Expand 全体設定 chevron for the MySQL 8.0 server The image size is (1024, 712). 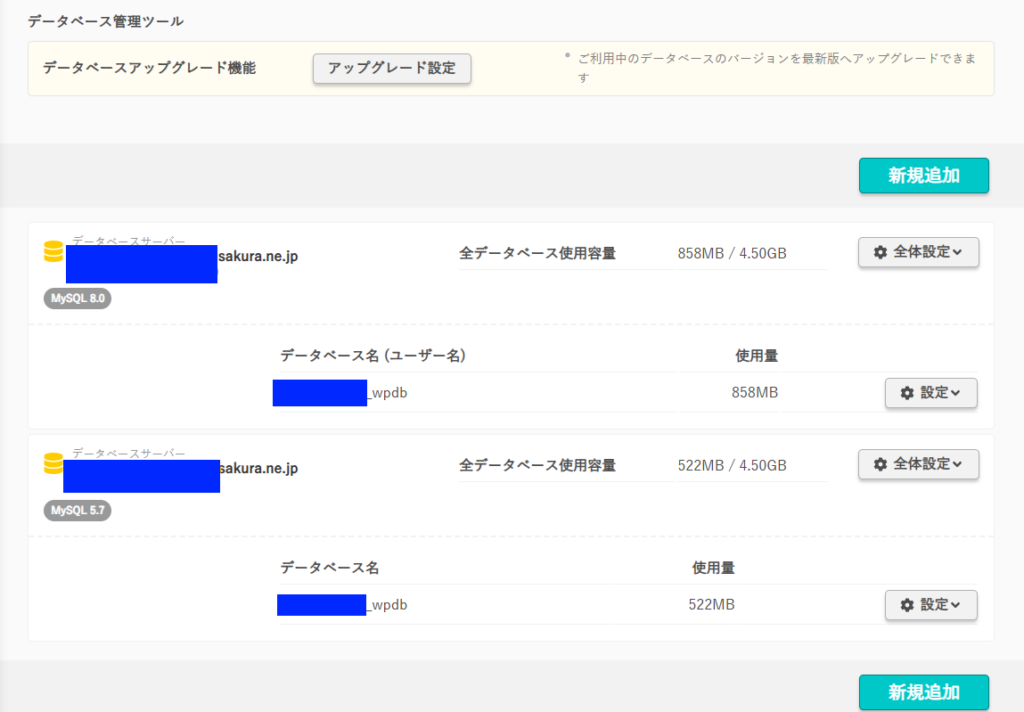[957, 252]
